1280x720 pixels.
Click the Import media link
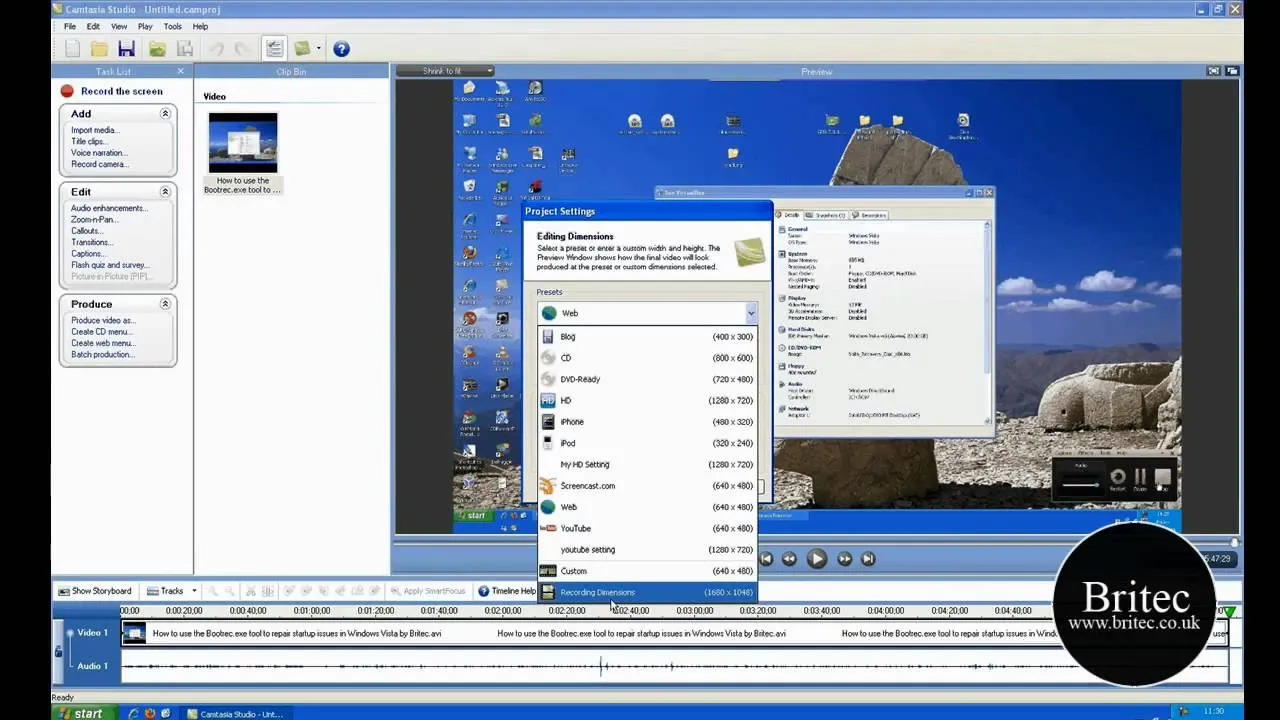[x=95, y=130]
